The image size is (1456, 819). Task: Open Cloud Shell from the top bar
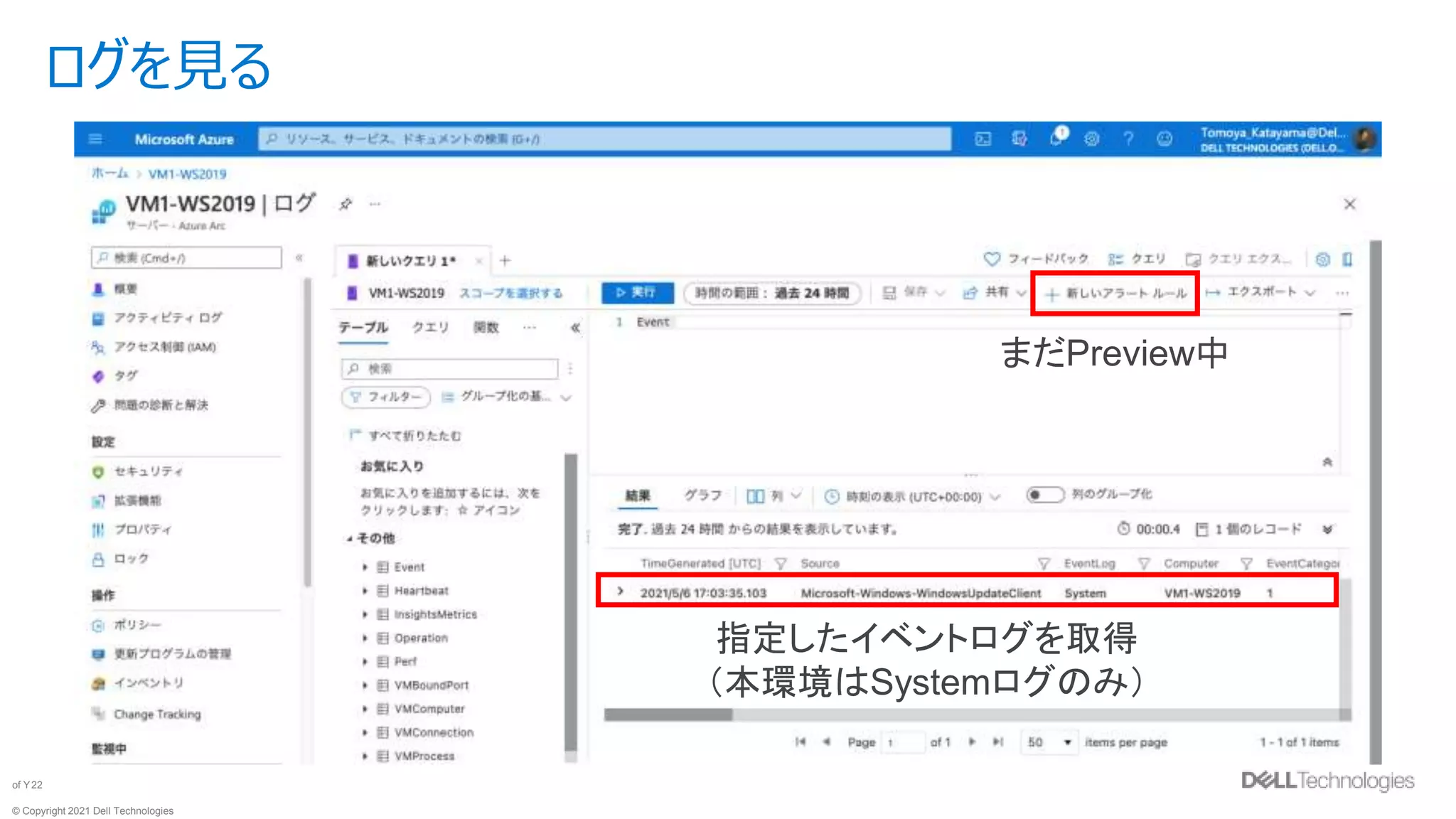click(983, 139)
